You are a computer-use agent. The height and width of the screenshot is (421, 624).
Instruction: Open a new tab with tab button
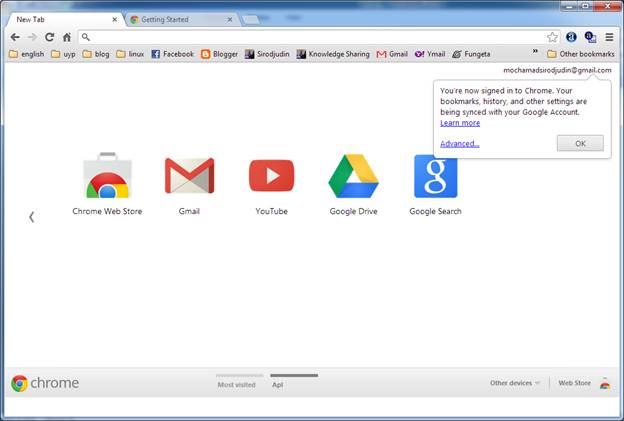point(250,19)
